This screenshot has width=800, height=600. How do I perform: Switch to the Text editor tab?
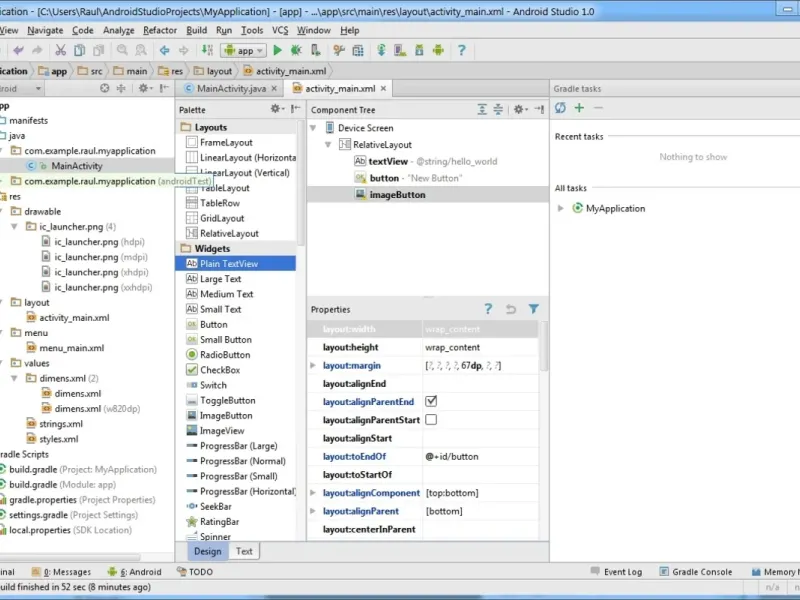coord(243,551)
